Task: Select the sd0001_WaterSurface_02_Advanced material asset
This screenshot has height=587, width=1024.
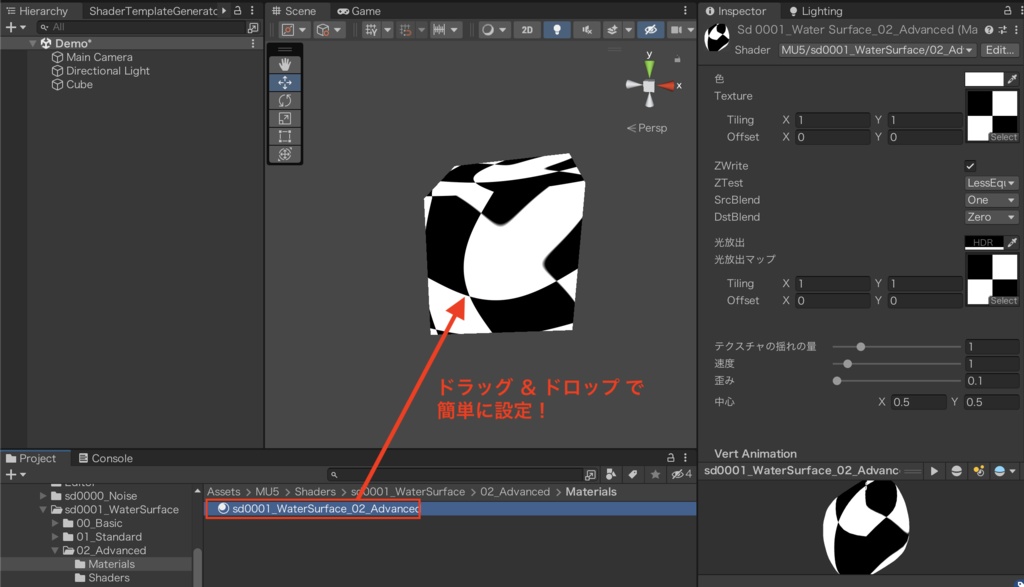Action: [312, 508]
